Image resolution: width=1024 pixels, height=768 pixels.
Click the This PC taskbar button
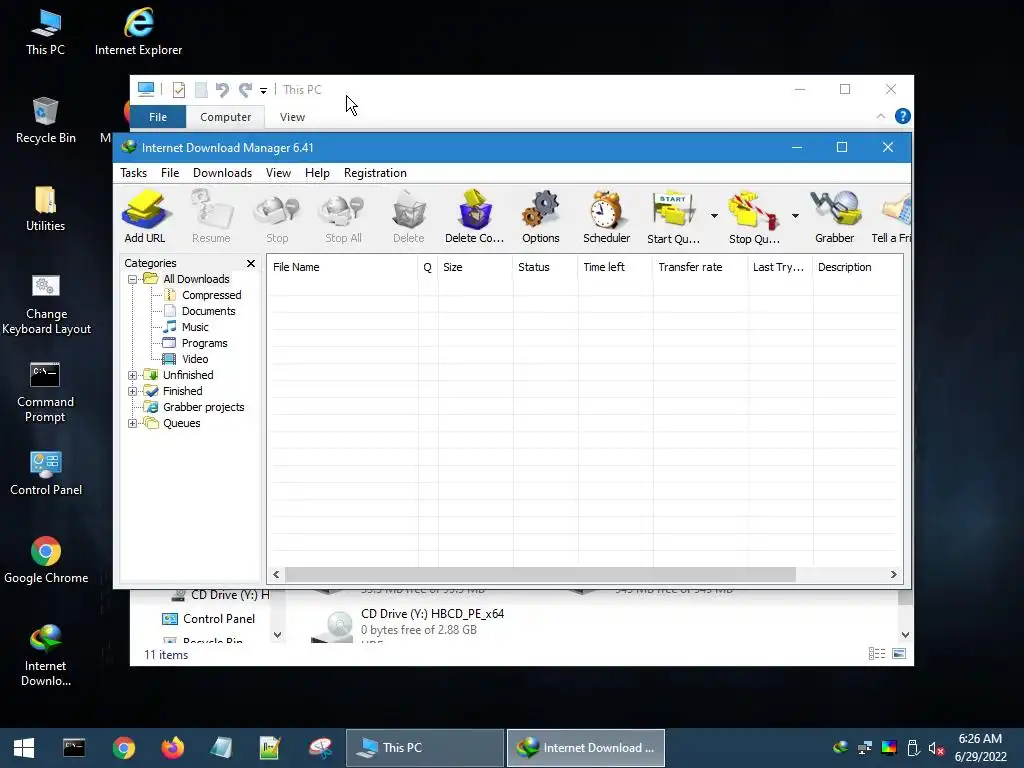point(425,748)
